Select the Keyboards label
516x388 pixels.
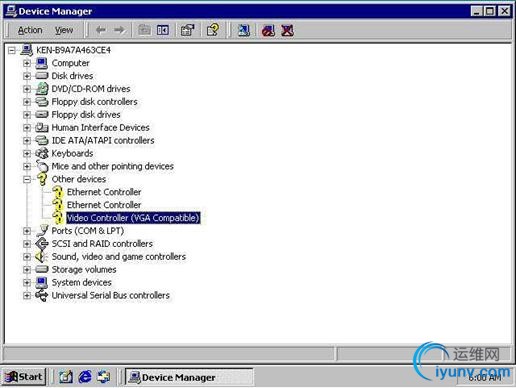click(72, 153)
